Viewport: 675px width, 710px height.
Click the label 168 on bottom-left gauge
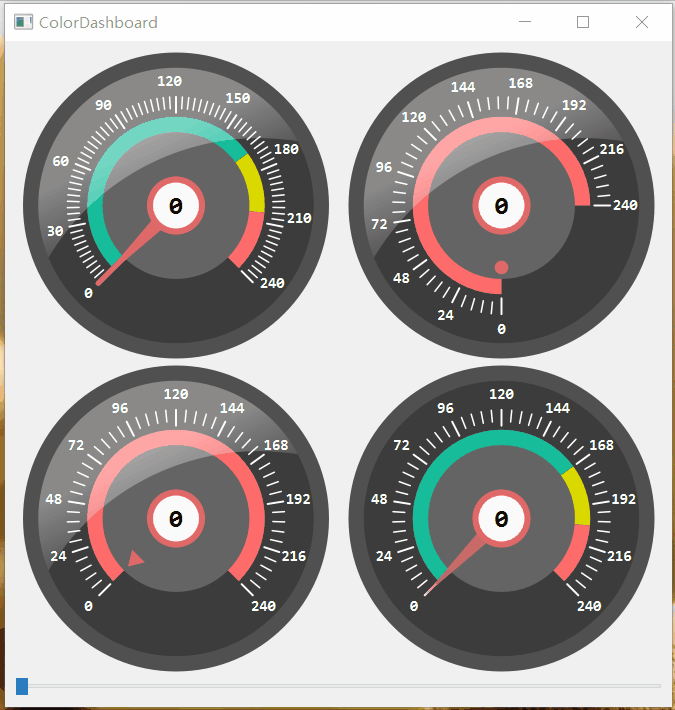coord(276,446)
